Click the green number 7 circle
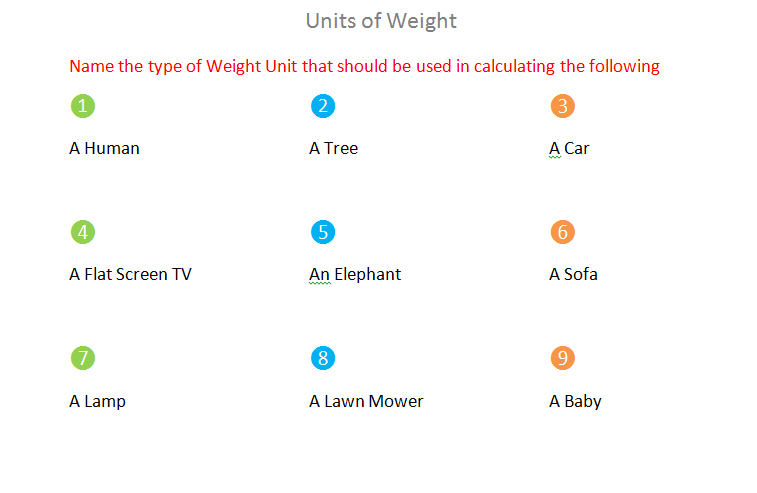Viewport: 757px width, 493px height. (x=83, y=358)
